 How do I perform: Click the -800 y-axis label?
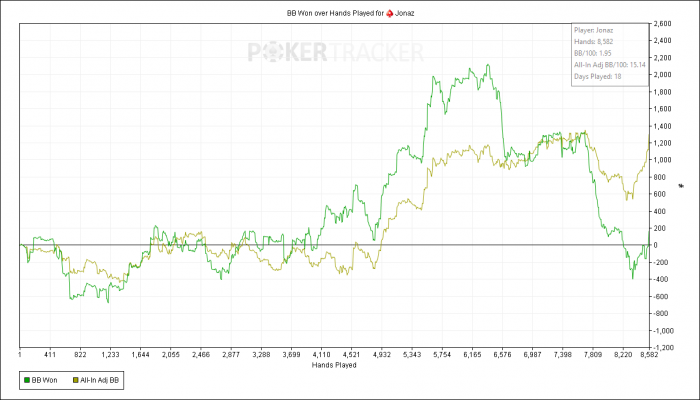[x=660, y=313]
